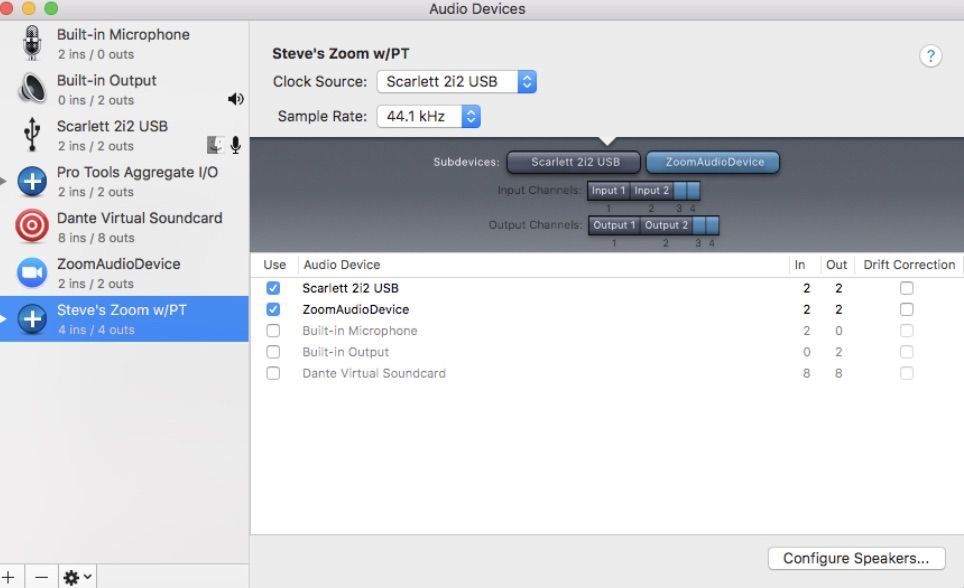Select Output 2 channel block

666,225
